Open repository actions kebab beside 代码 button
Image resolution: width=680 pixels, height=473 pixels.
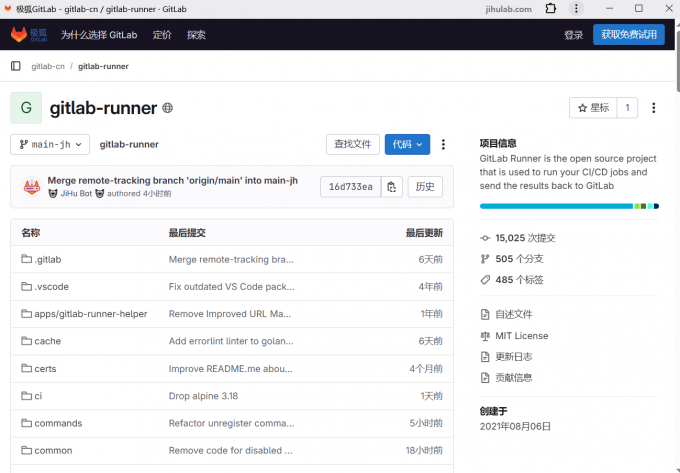(x=443, y=144)
